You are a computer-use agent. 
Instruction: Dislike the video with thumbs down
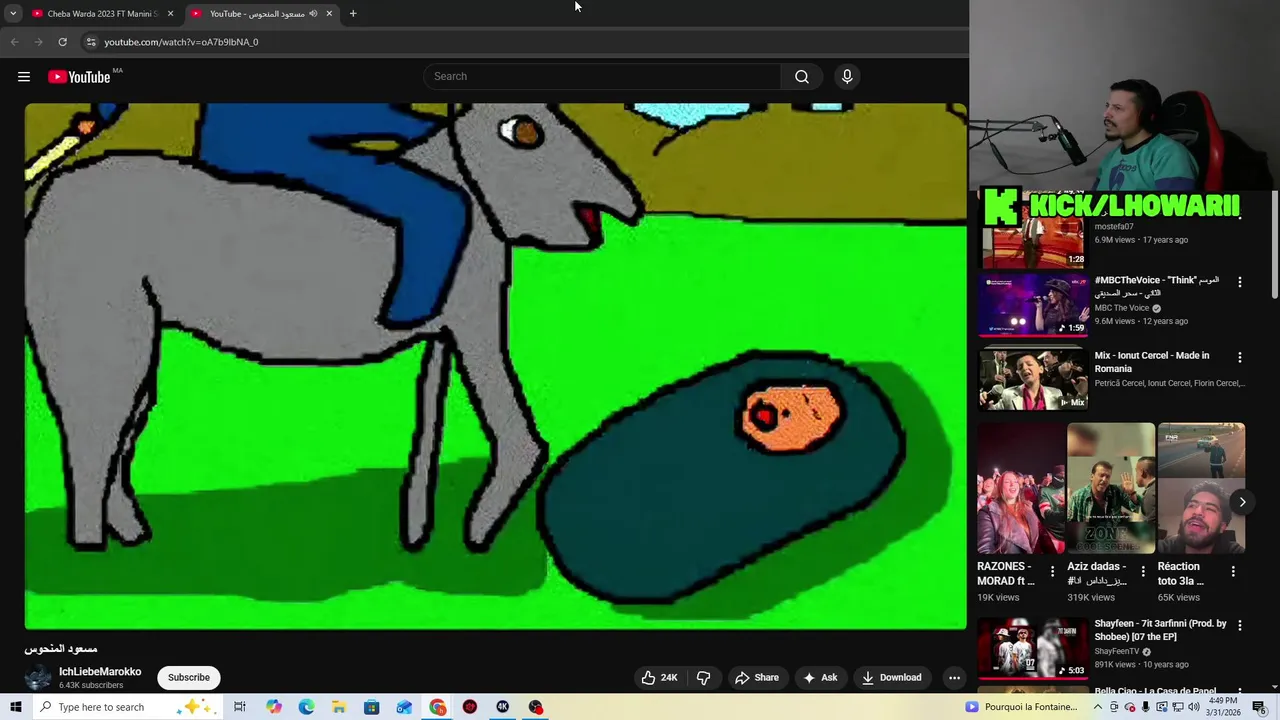point(704,677)
